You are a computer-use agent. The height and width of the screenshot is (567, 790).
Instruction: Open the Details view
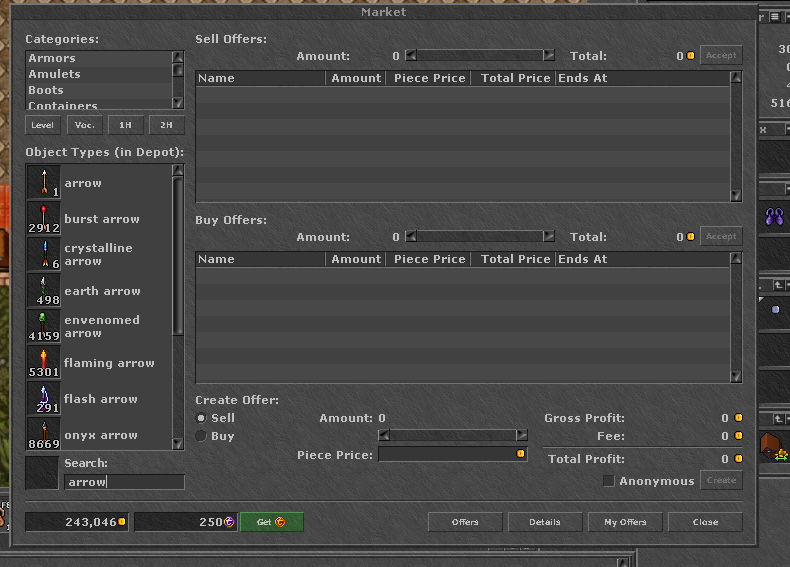[545, 522]
